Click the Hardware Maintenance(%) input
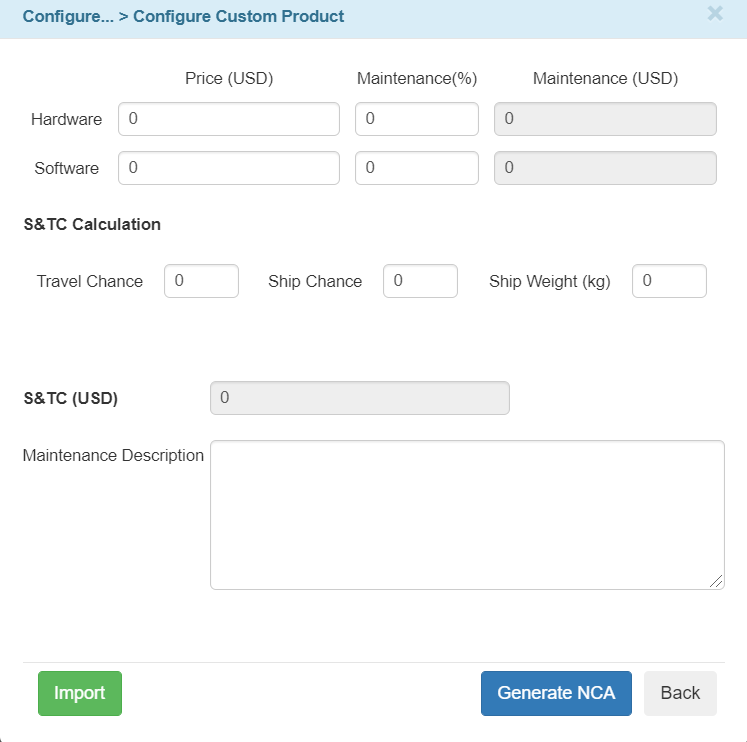Screen dimensions: 747x742 (417, 119)
